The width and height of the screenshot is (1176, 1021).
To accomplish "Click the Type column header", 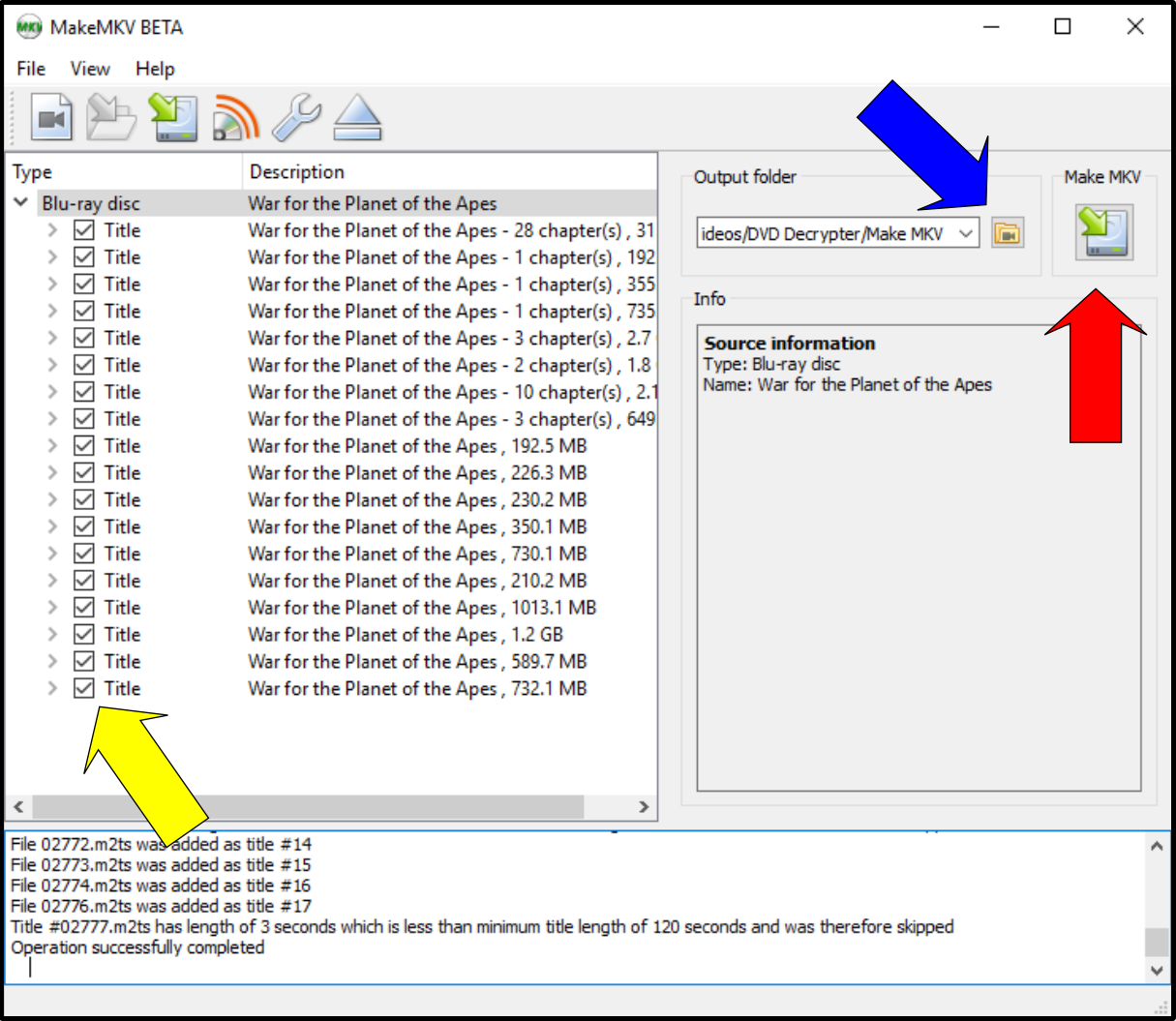I will click(124, 172).
